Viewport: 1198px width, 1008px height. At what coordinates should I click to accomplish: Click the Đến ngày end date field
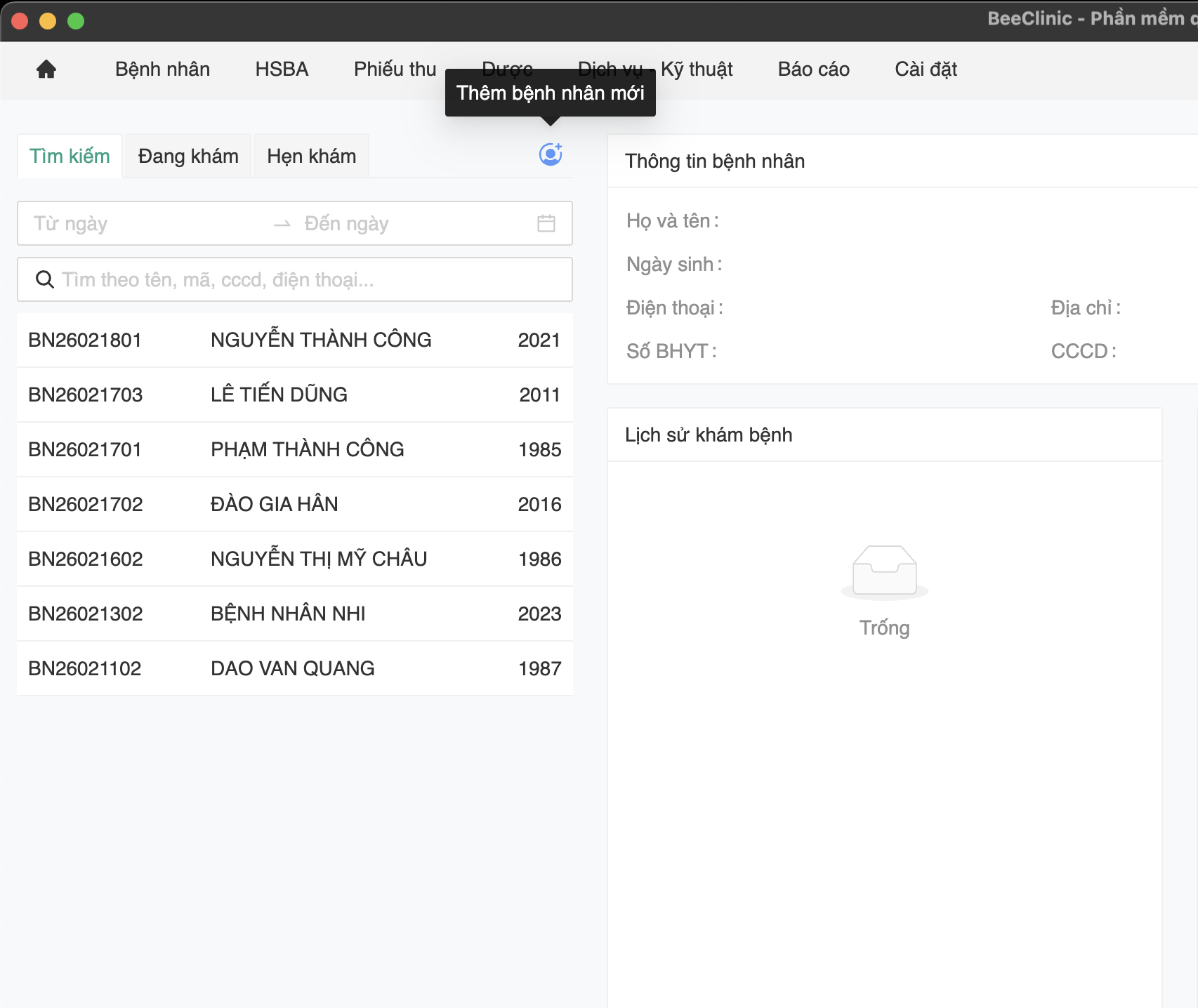point(407,223)
